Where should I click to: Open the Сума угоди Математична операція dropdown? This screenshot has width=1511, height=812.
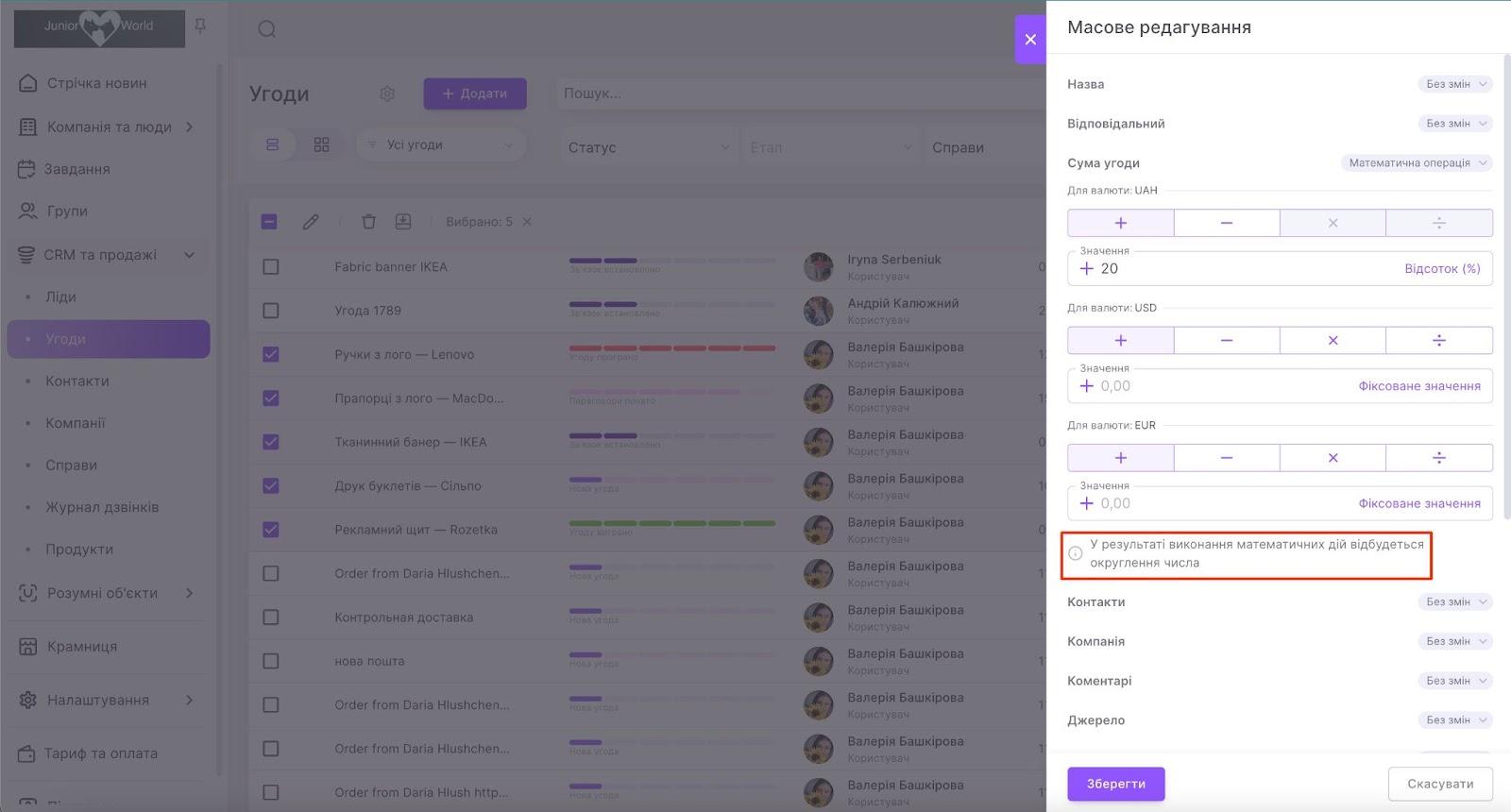click(x=1416, y=163)
